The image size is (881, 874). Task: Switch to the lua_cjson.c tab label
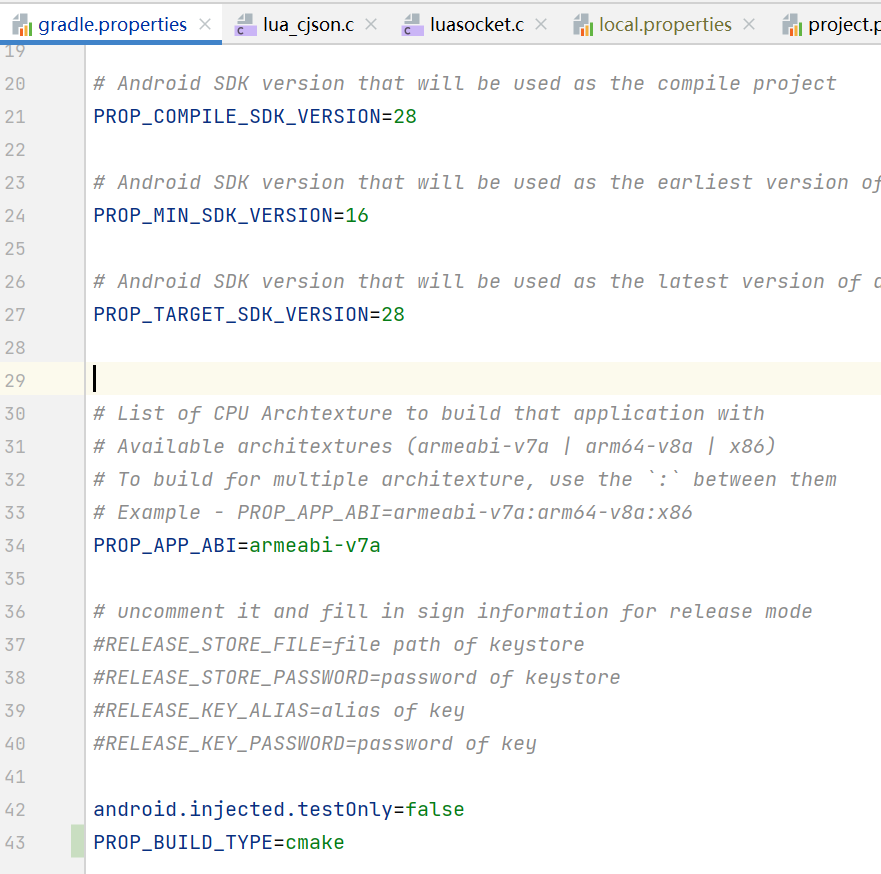(x=308, y=25)
